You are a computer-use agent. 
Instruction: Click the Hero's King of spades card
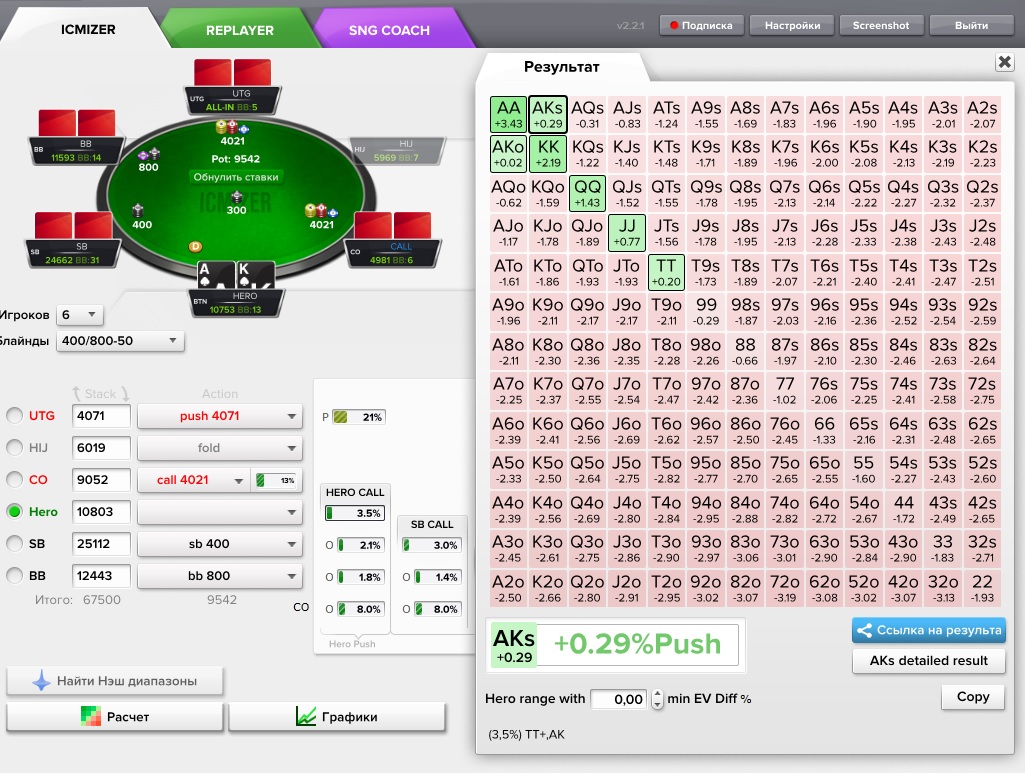(x=255, y=276)
